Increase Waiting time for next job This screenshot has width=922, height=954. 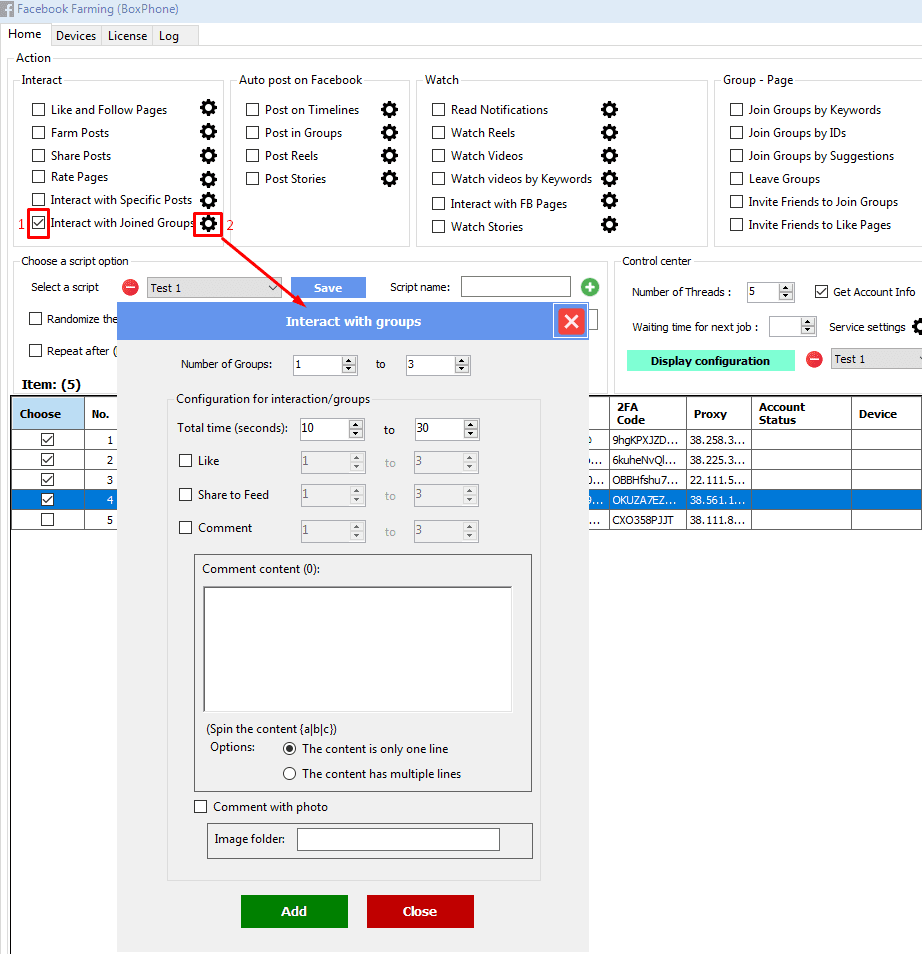pos(808,322)
